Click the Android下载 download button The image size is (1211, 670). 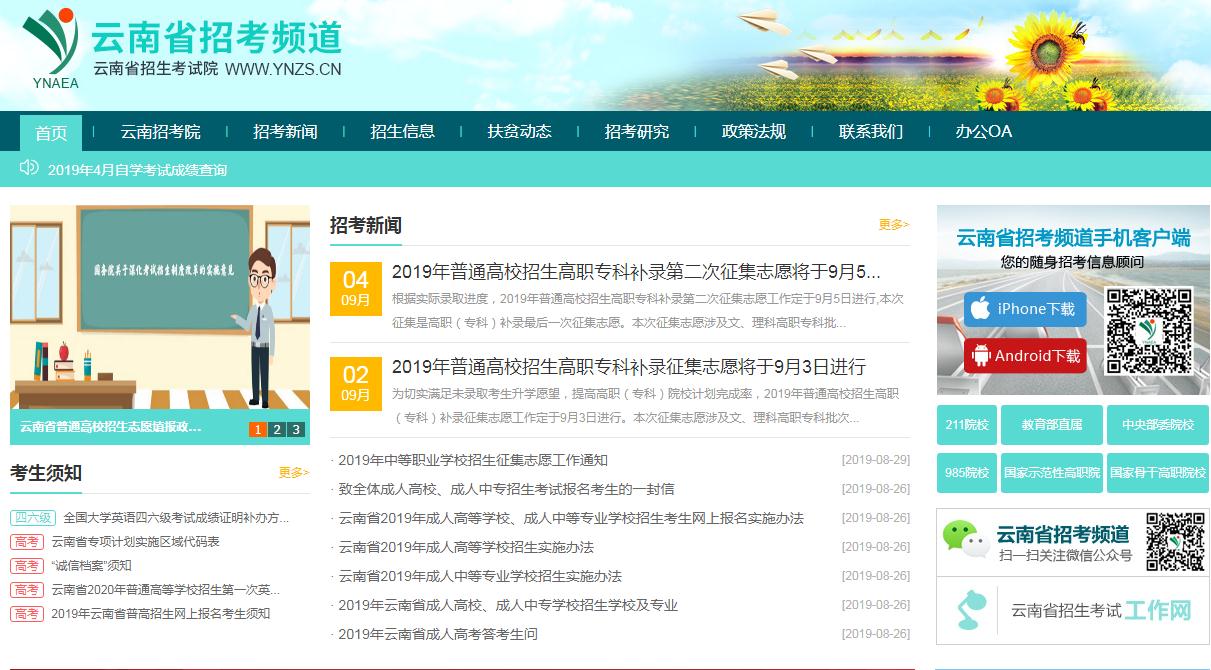coord(1025,356)
